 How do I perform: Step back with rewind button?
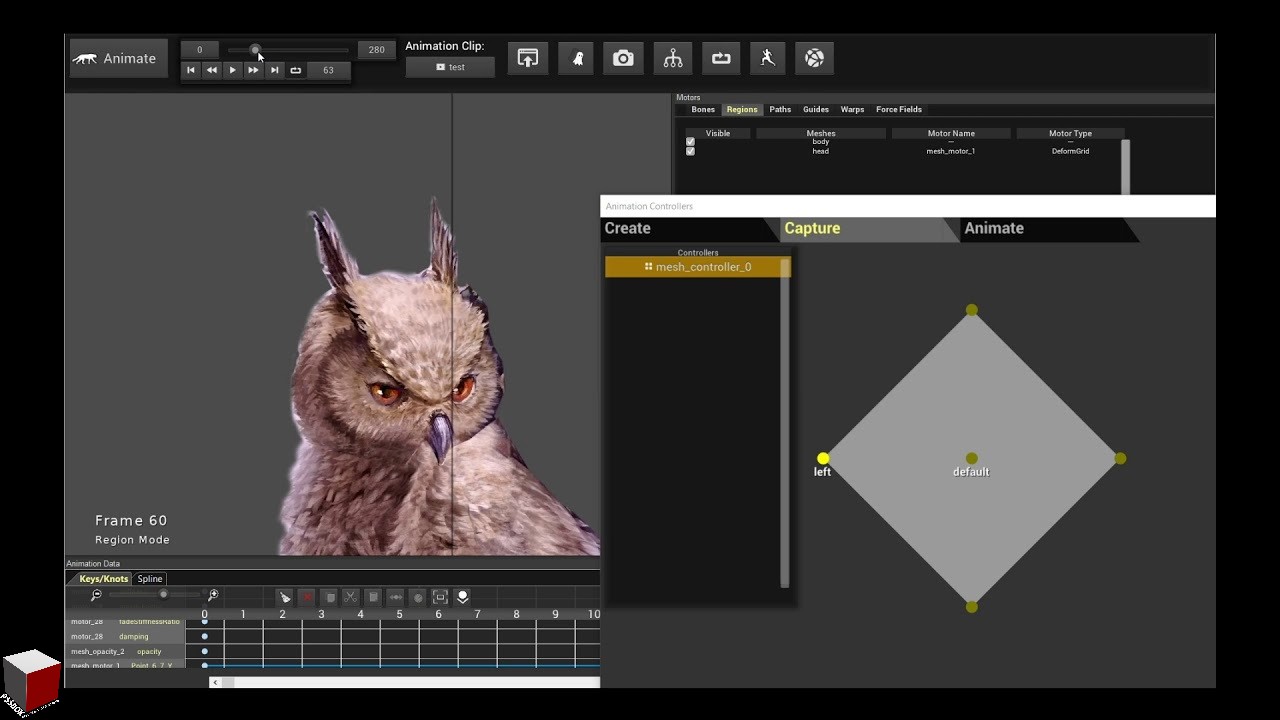pyautogui.click(x=212, y=70)
